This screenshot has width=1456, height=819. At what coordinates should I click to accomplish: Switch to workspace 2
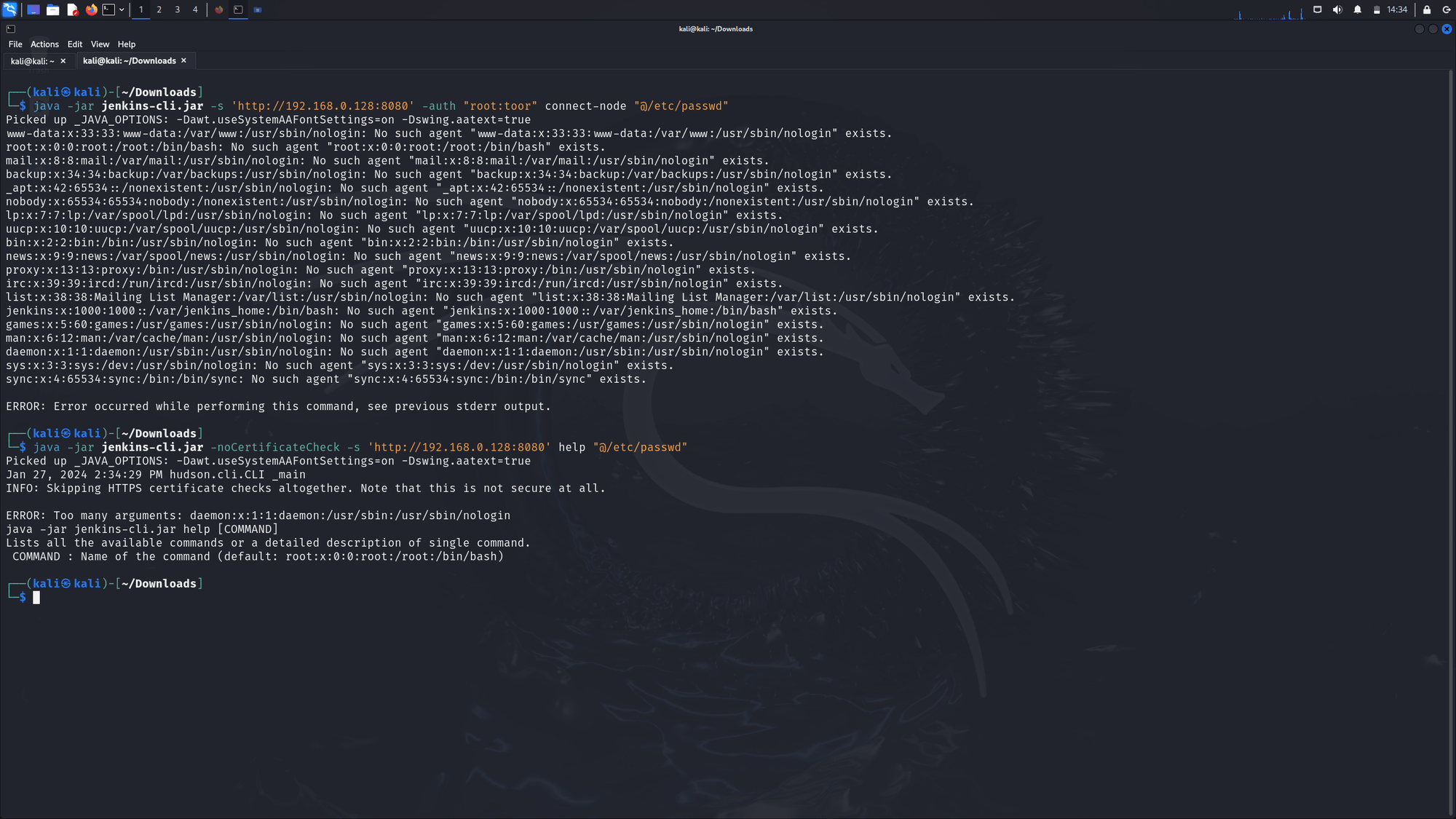159,9
